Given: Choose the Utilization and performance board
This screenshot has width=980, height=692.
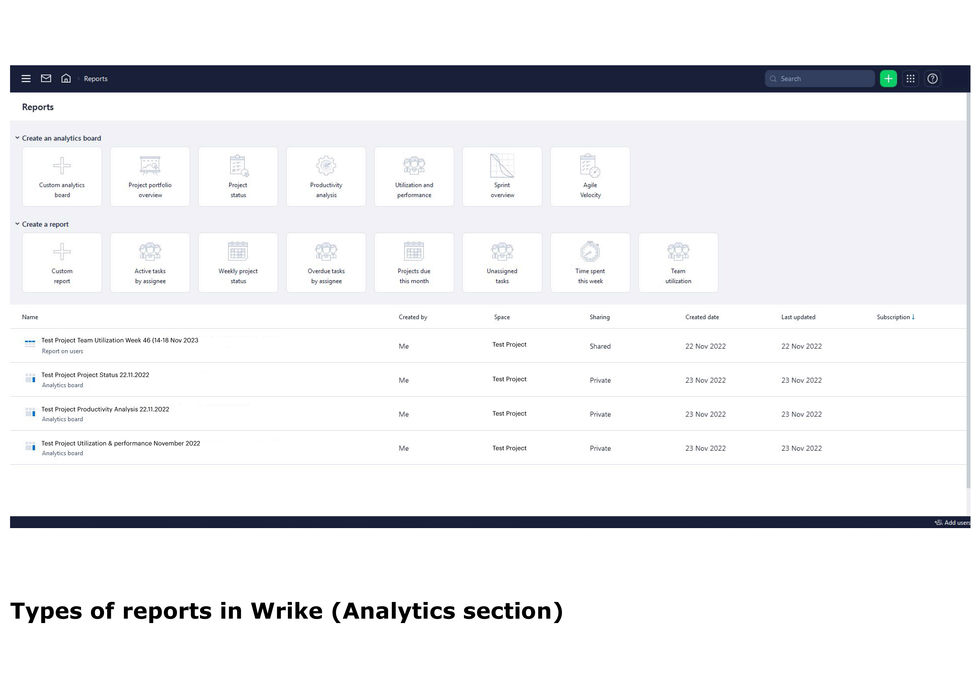Looking at the screenshot, I should (x=414, y=176).
